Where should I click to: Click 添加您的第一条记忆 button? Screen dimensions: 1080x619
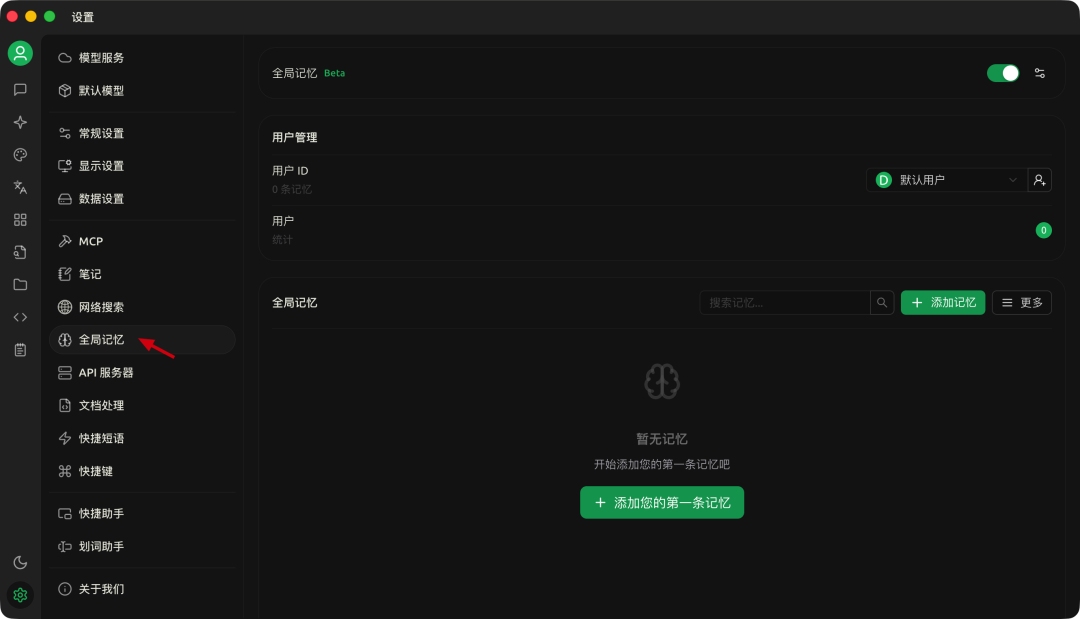point(661,503)
